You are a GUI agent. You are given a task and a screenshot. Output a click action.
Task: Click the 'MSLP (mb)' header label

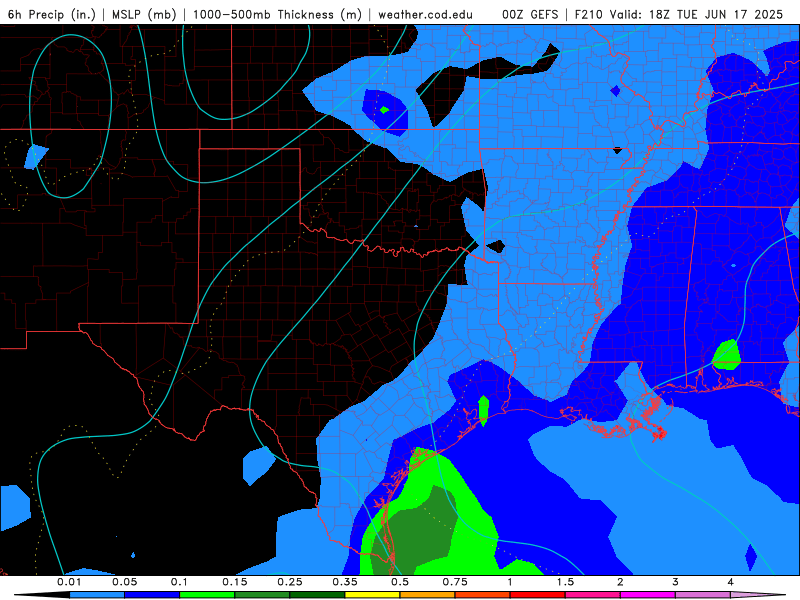(144, 14)
